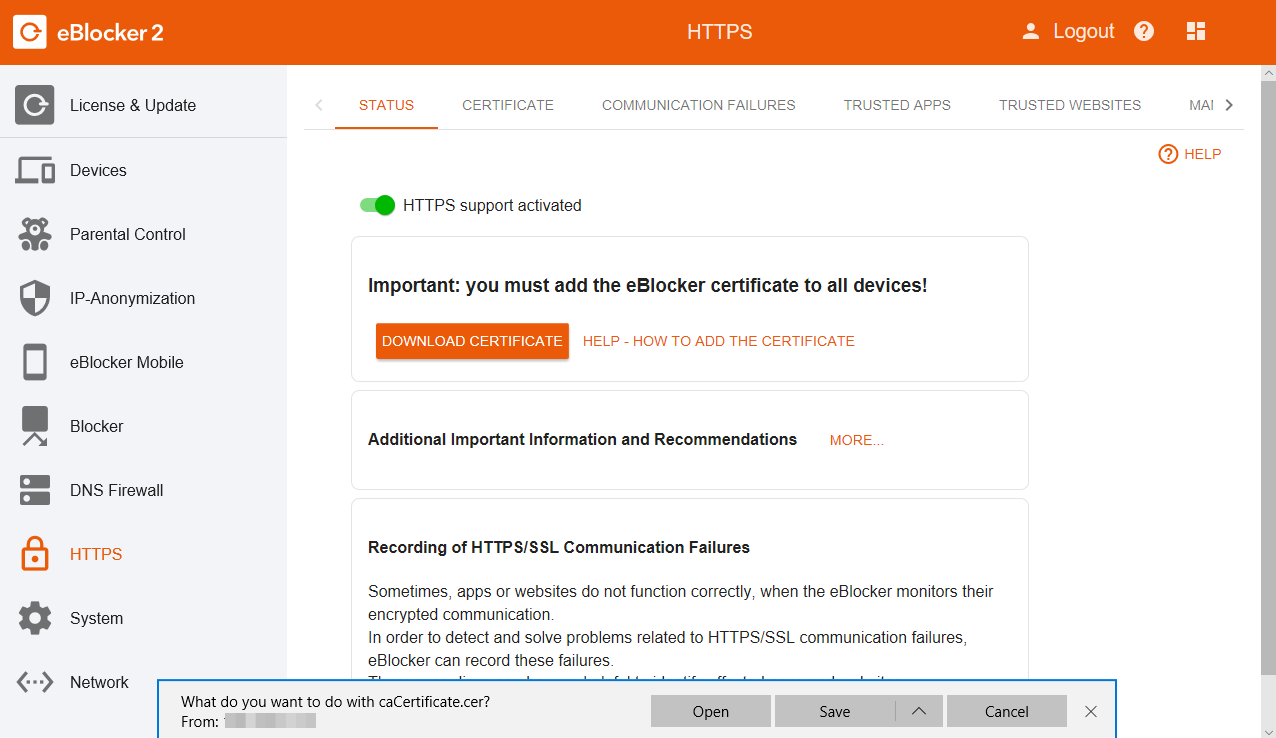Screen dimensions: 1276x738
Task: Dismiss the download notification bar
Action: pos(1091,712)
